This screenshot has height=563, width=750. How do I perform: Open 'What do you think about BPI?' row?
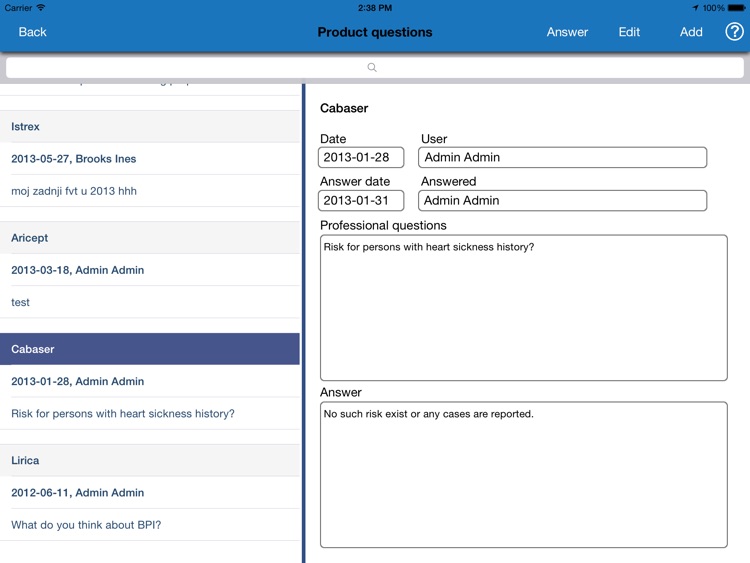[150, 525]
